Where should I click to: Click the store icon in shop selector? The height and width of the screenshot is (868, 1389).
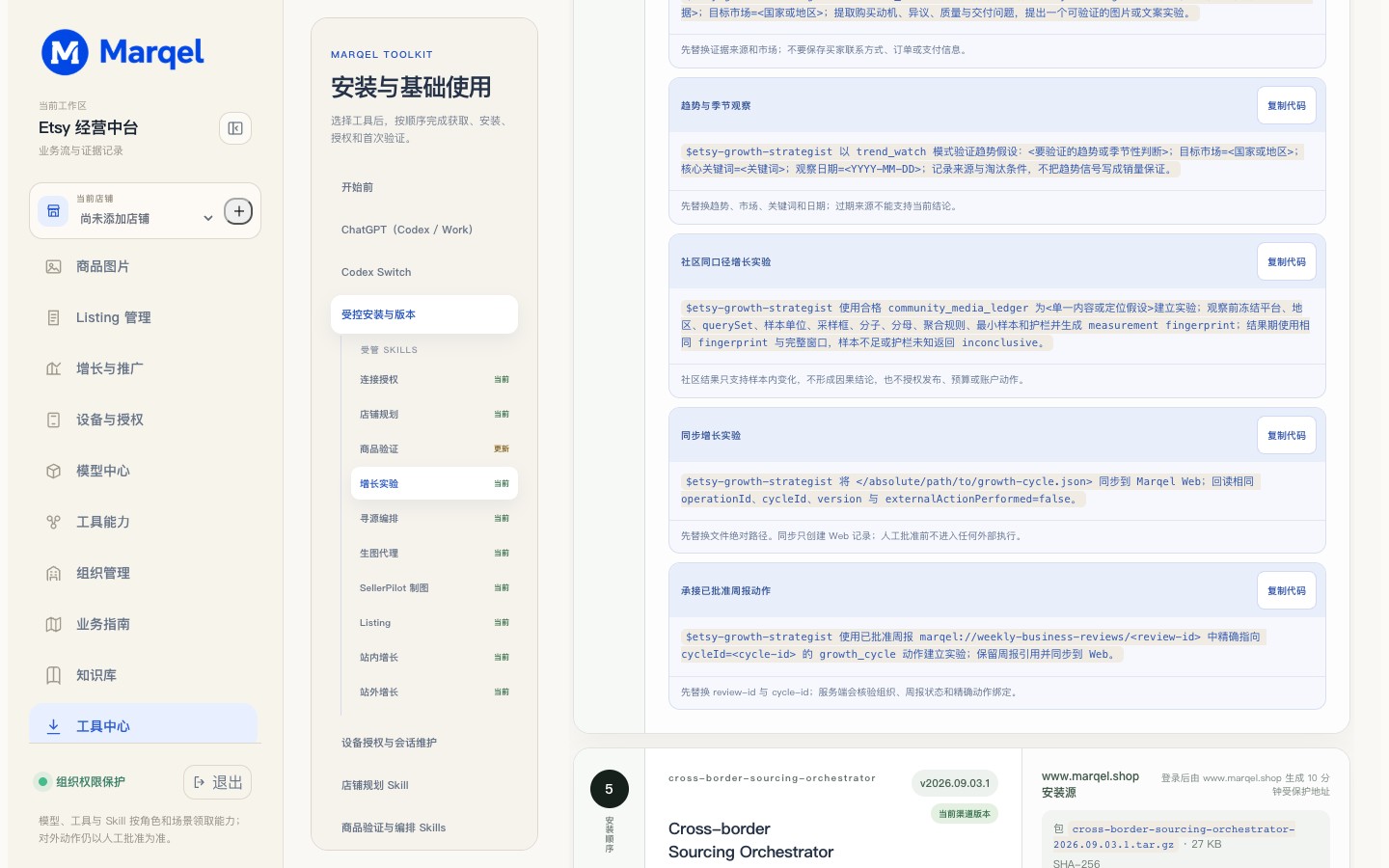point(54,210)
